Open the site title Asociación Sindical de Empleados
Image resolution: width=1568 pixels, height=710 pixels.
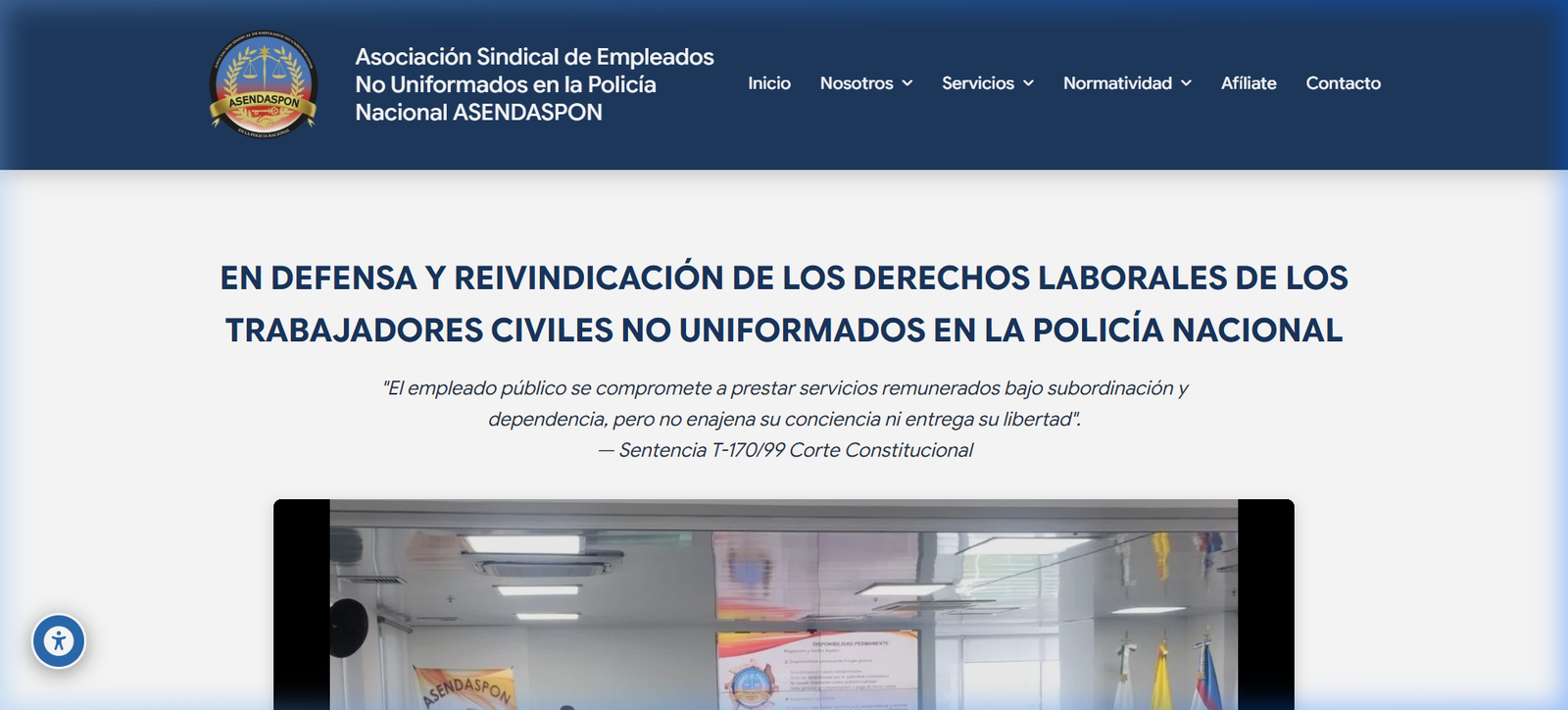pyautogui.click(x=534, y=84)
